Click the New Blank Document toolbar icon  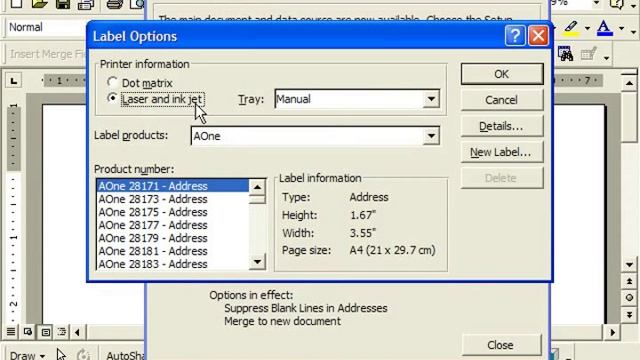point(16,4)
